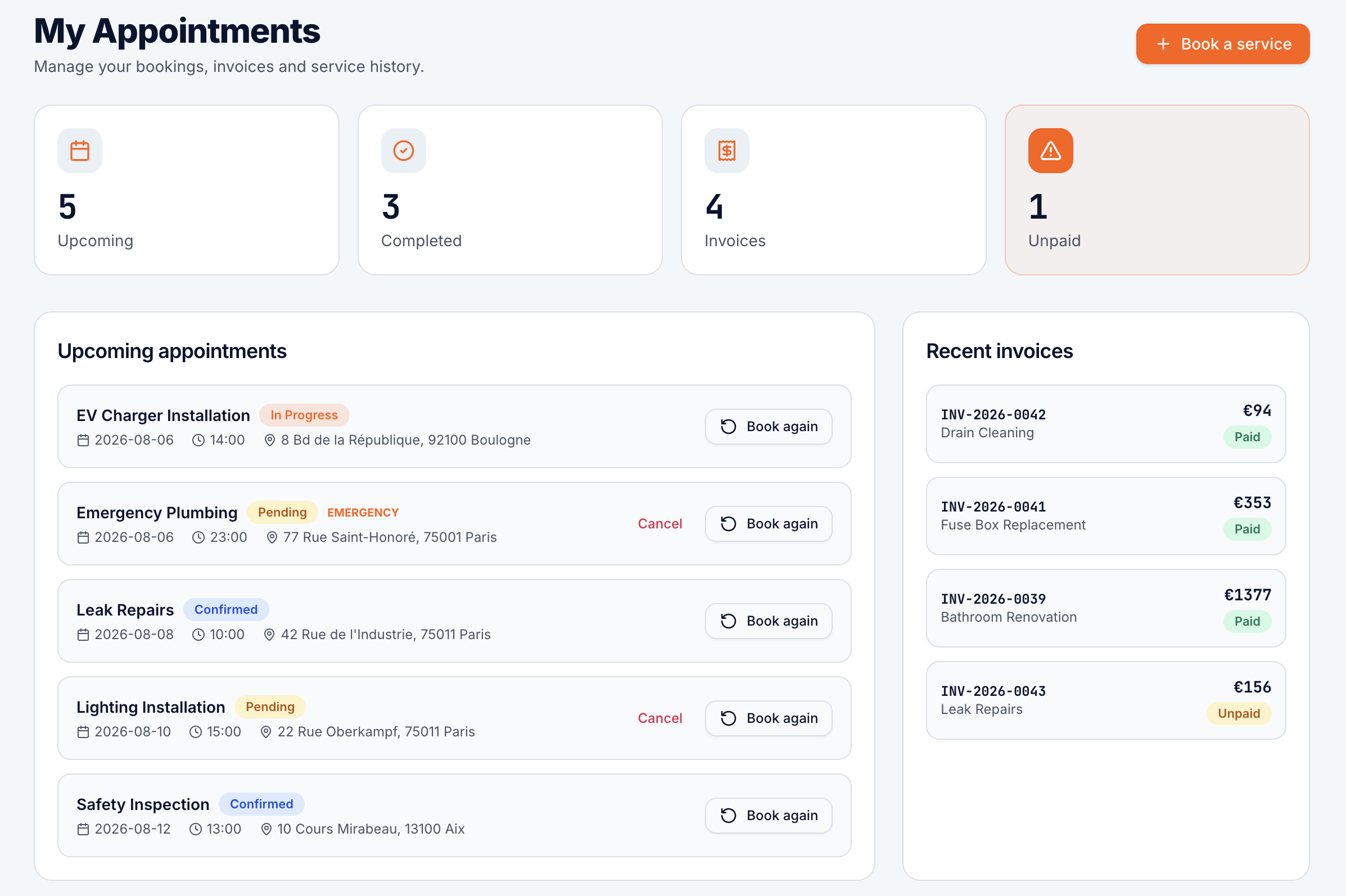Image resolution: width=1346 pixels, height=896 pixels.
Task: Click clock icon beside 23:00
Action: [x=198, y=537]
